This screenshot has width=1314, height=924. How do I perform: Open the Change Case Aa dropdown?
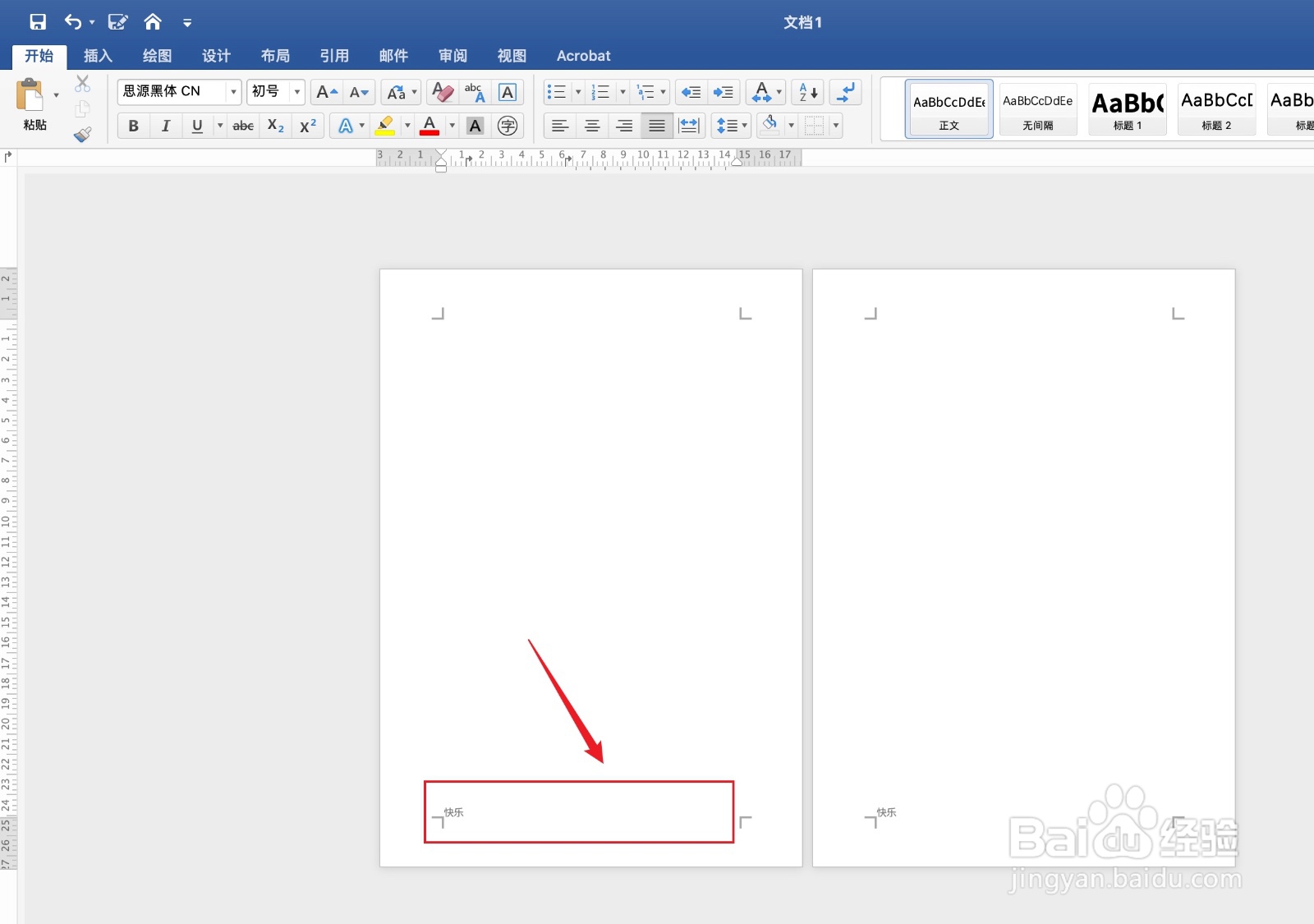(x=402, y=92)
